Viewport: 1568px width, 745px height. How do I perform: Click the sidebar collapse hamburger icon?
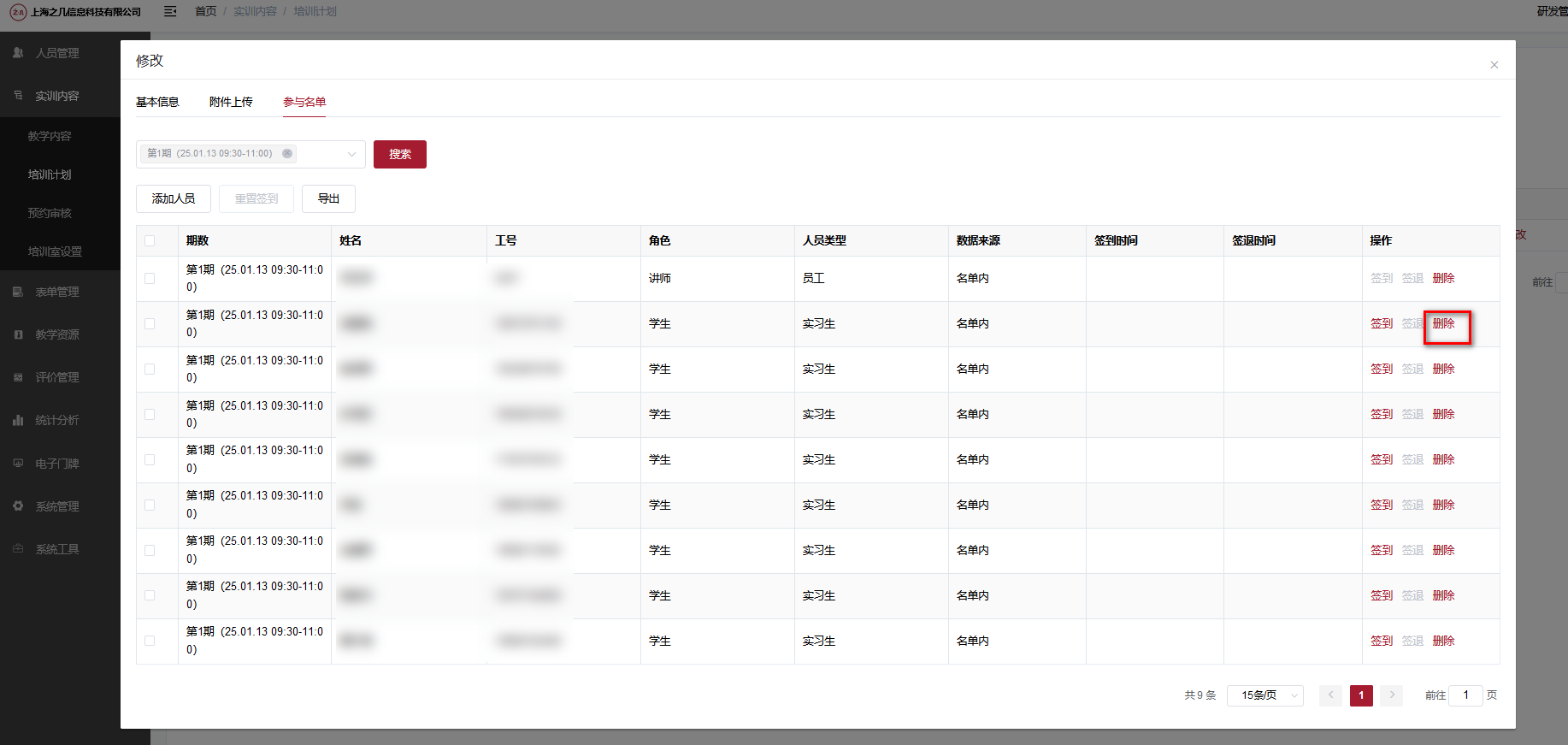point(170,11)
